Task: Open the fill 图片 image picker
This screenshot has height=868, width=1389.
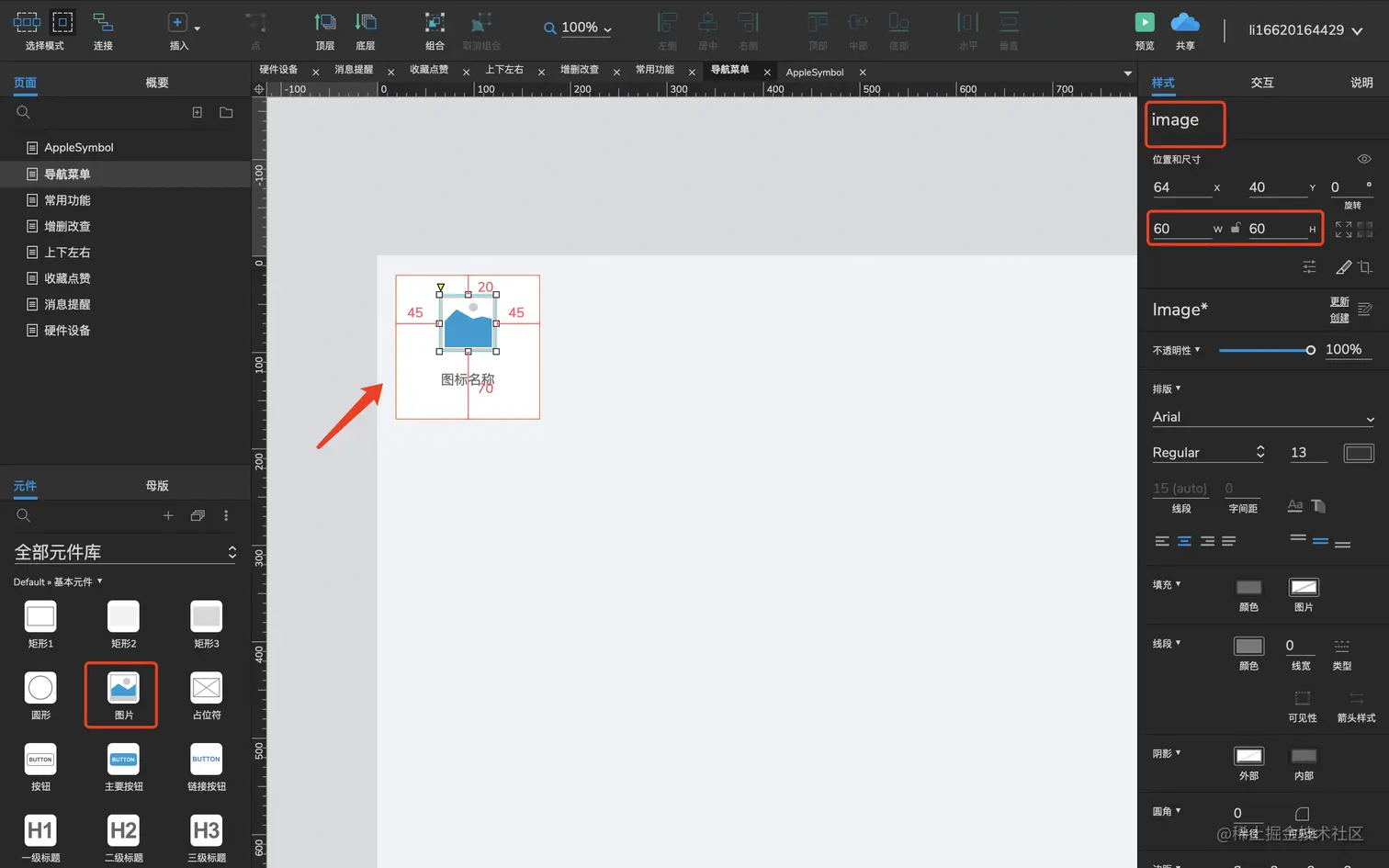Action: click(1304, 587)
